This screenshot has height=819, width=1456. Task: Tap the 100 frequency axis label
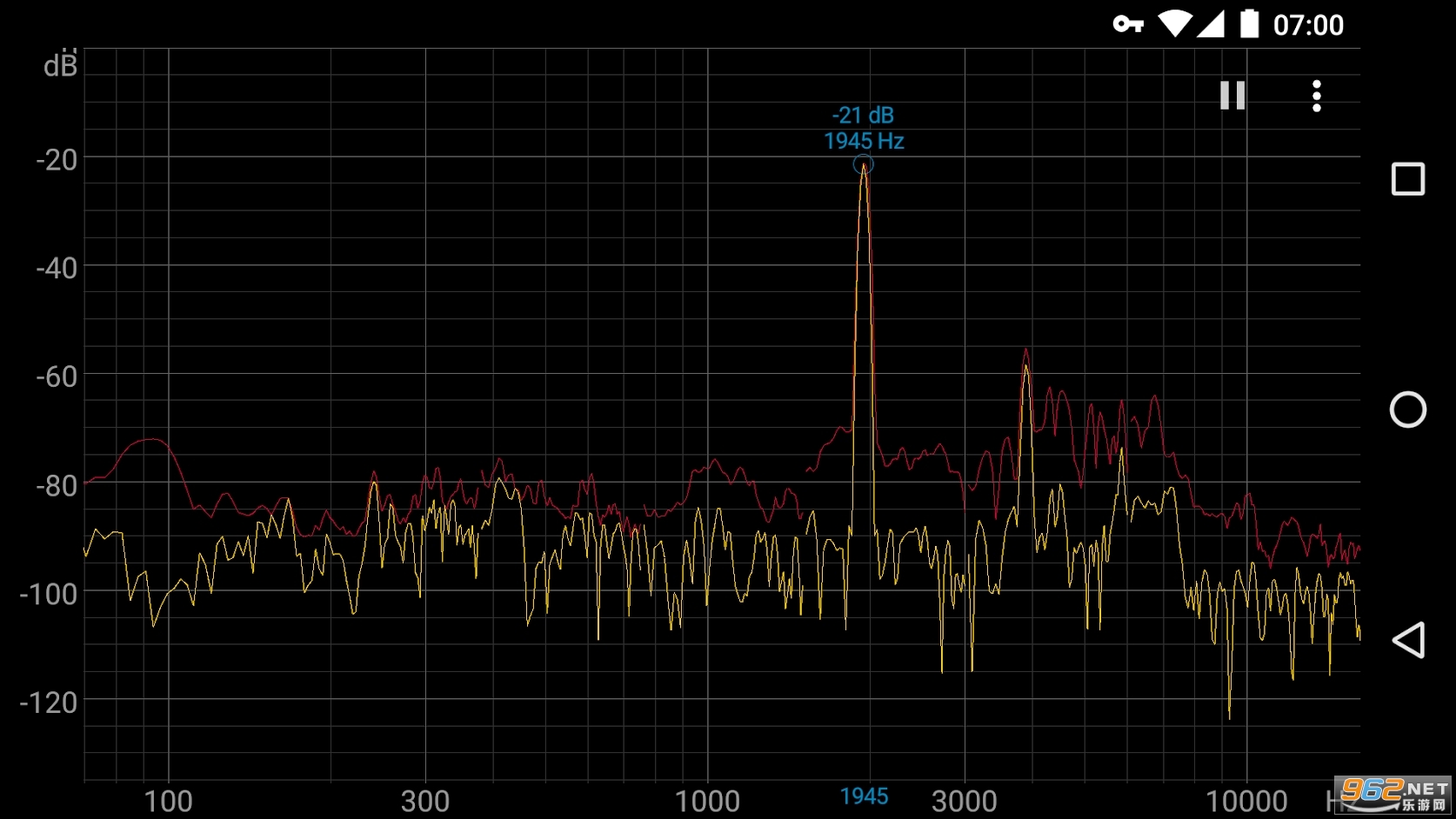[168, 801]
